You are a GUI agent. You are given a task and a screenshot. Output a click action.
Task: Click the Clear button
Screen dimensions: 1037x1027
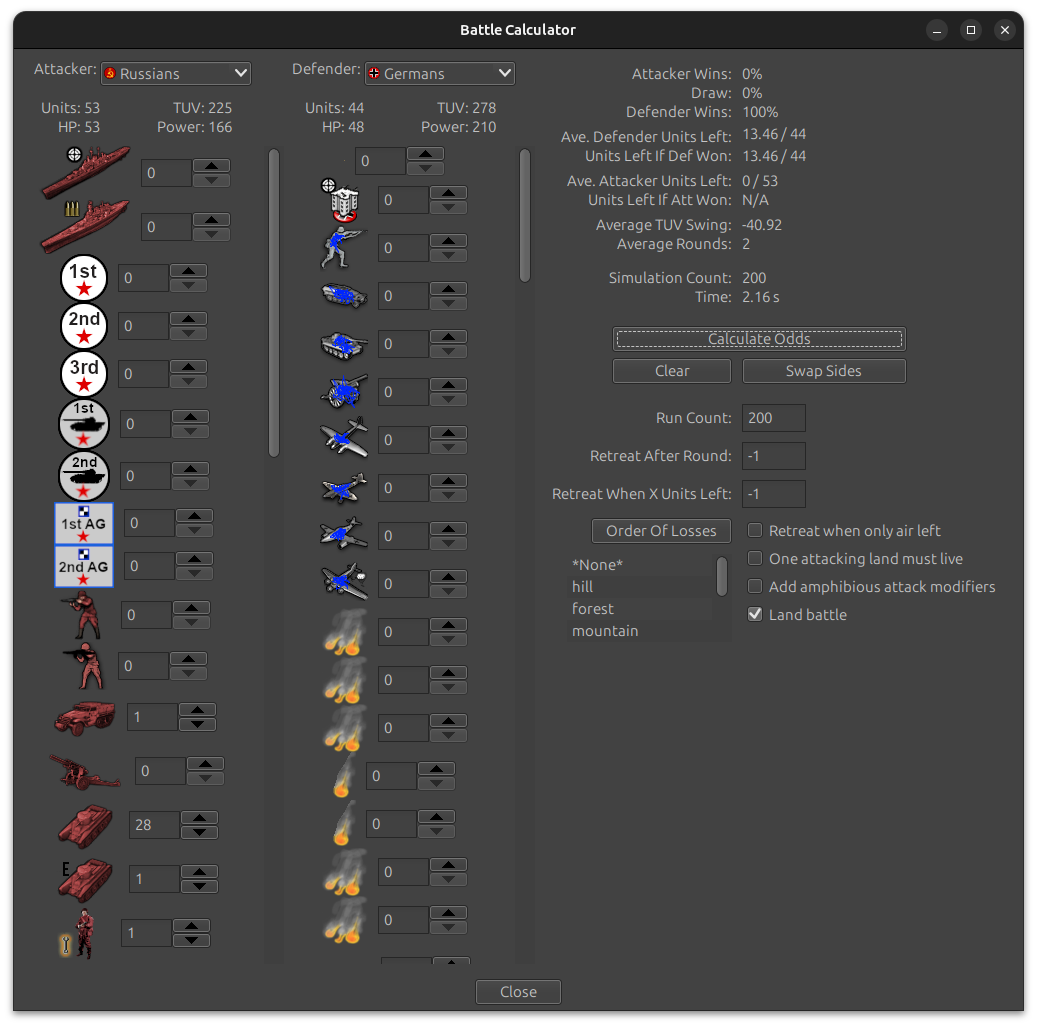[672, 371]
